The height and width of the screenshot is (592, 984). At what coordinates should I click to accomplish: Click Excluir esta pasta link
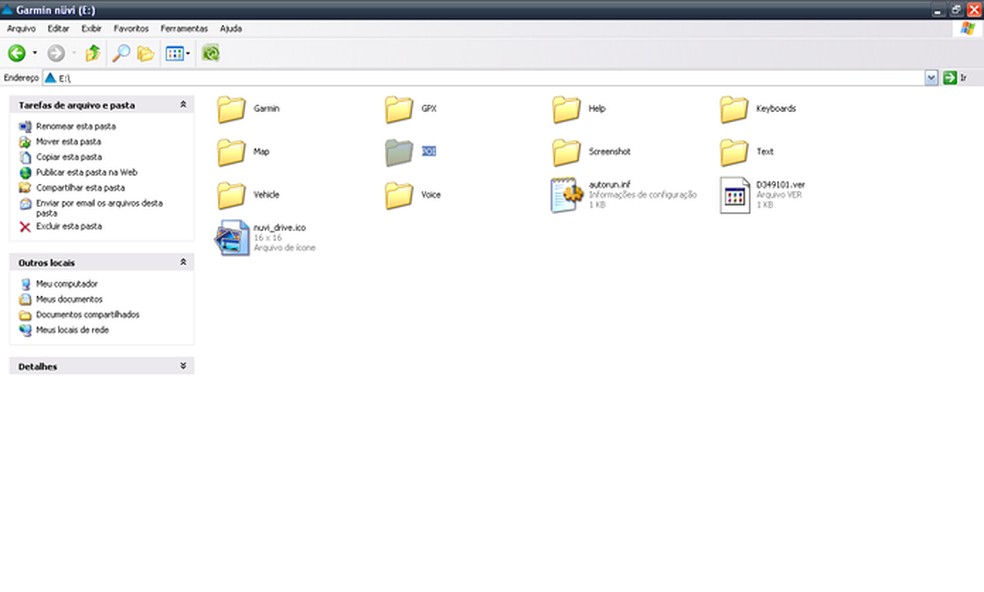(x=69, y=226)
